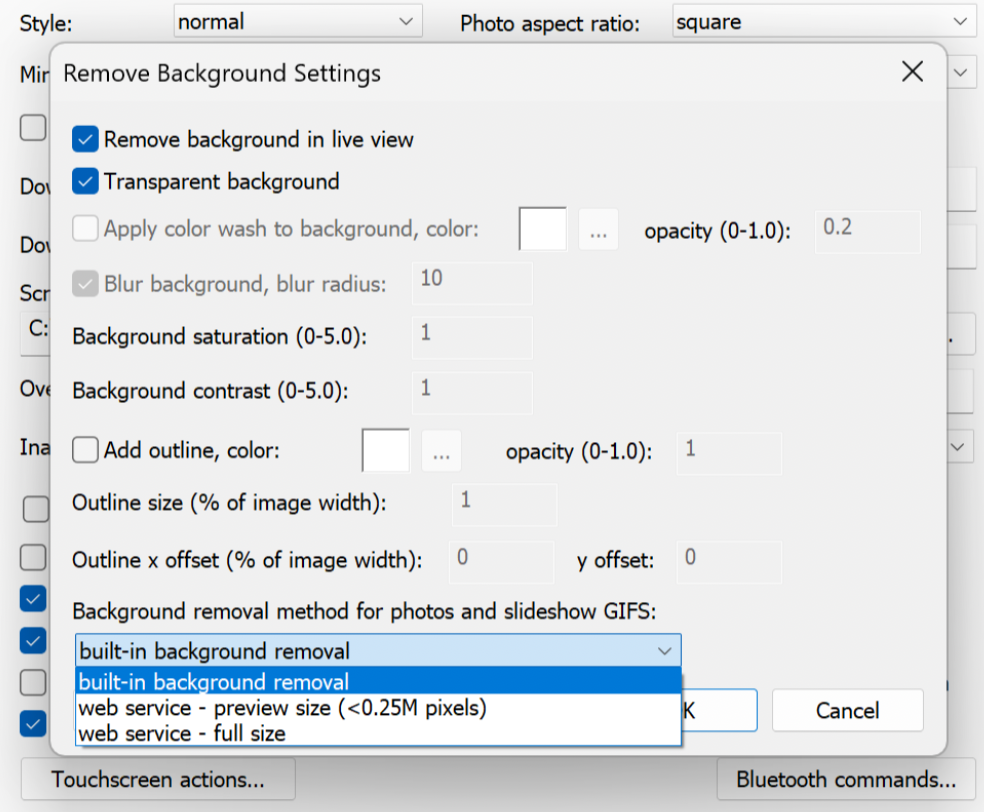Click the outline color swatch
984x812 pixels.
click(x=386, y=451)
